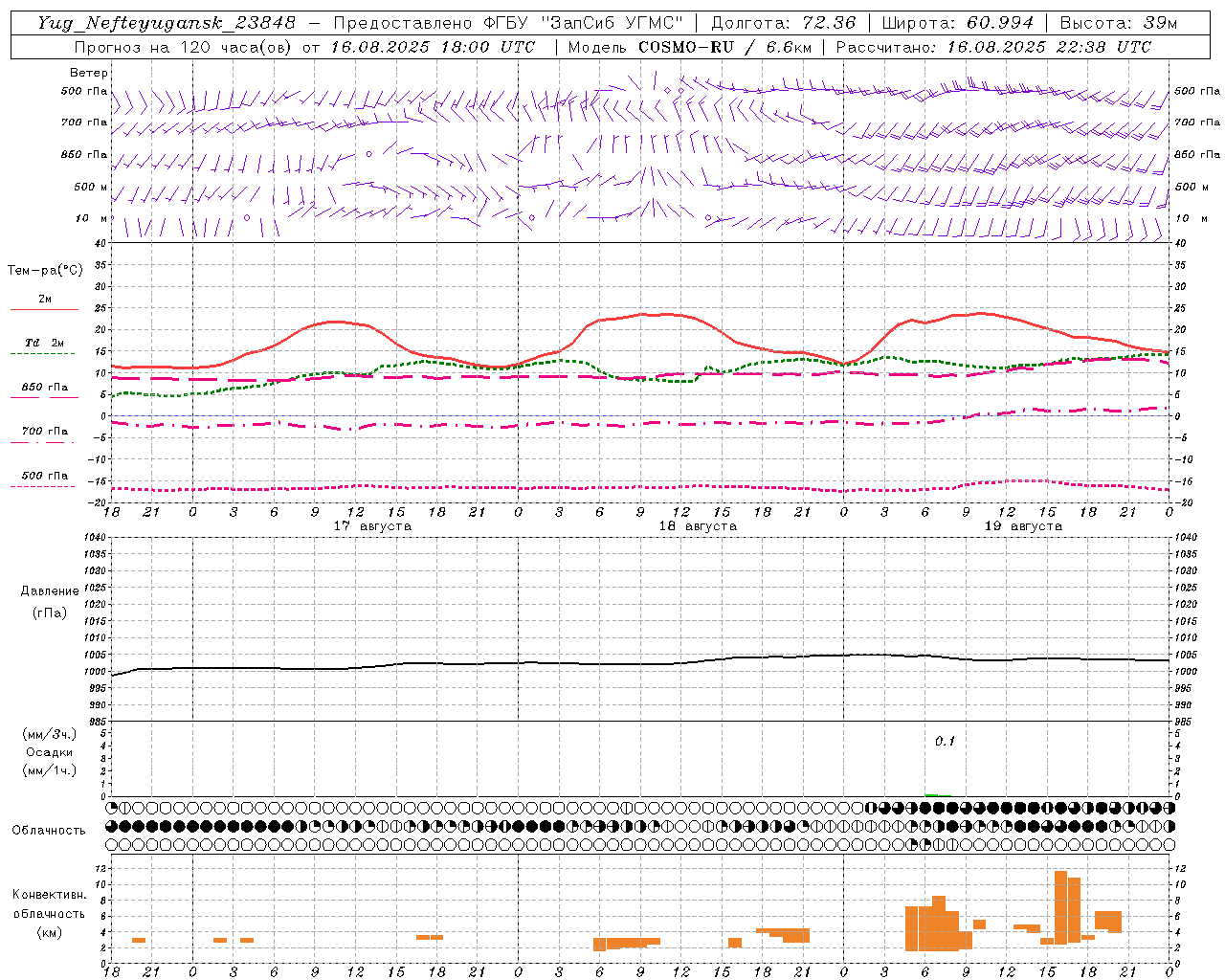
Task: Click the 19 августа date label
Action: (x=1023, y=526)
